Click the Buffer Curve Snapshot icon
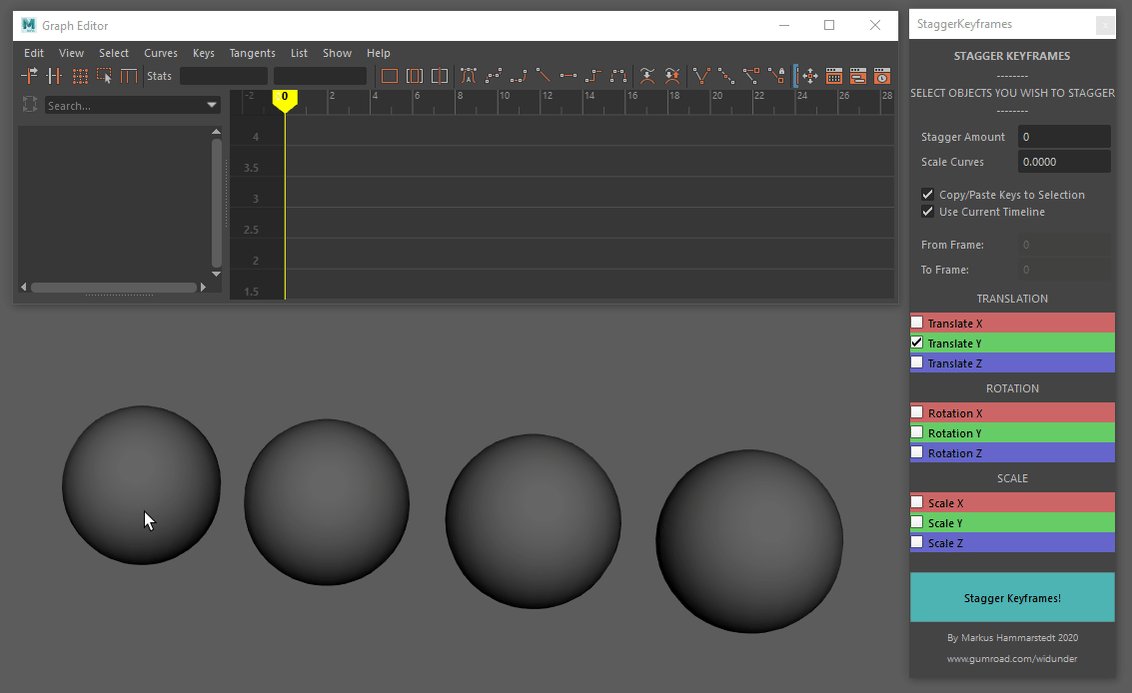Screen dimensions: 1132x693 647,76
